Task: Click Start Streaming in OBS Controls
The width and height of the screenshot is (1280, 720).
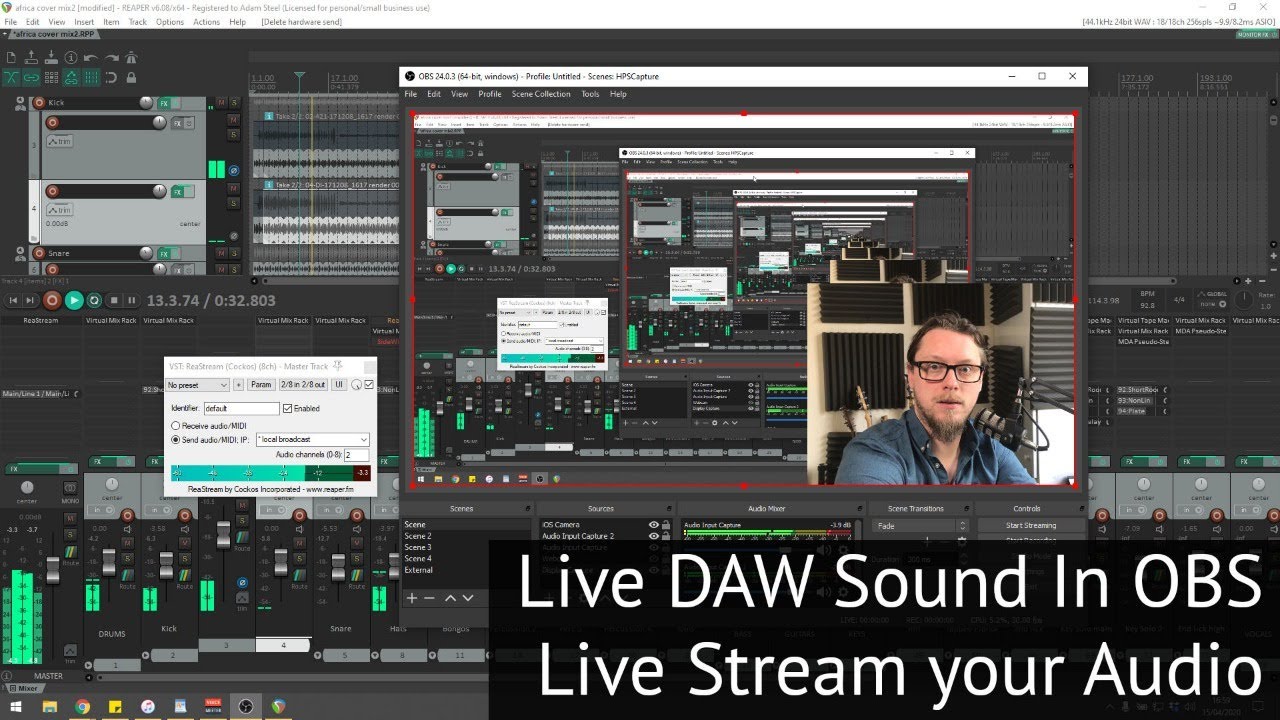Action: click(1030, 525)
